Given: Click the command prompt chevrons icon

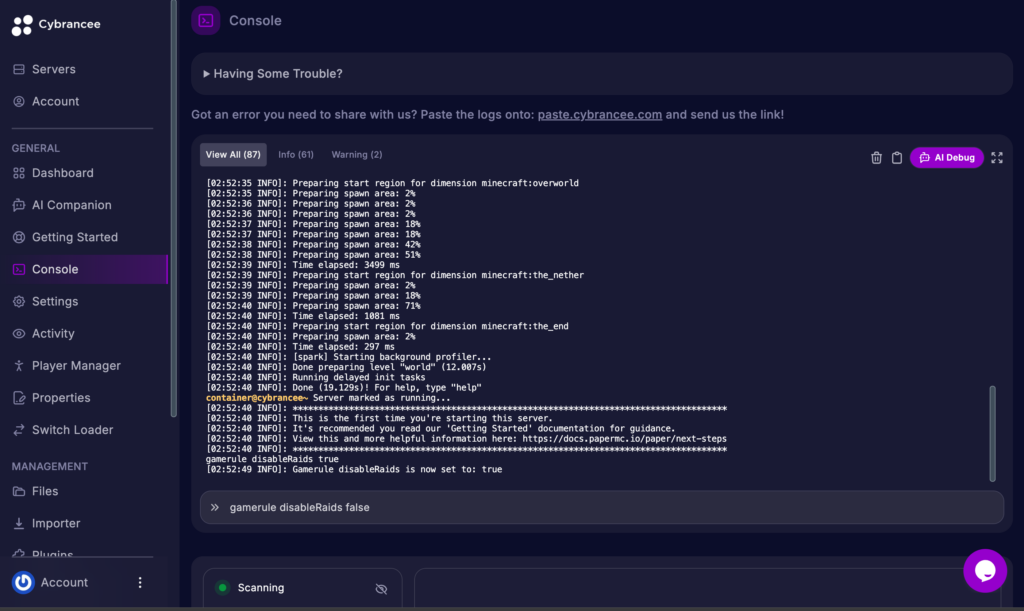Looking at the screenshot, I should click(x=215, y=507).
